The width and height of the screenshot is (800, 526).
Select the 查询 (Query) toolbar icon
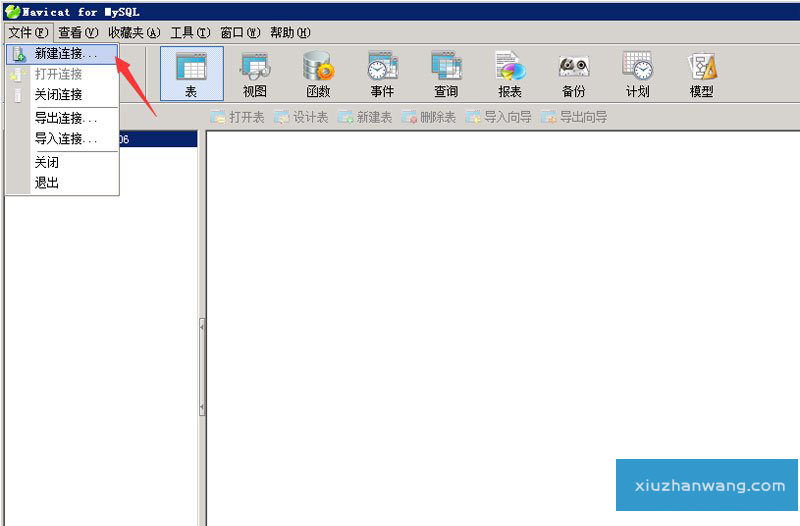point(446,73)
